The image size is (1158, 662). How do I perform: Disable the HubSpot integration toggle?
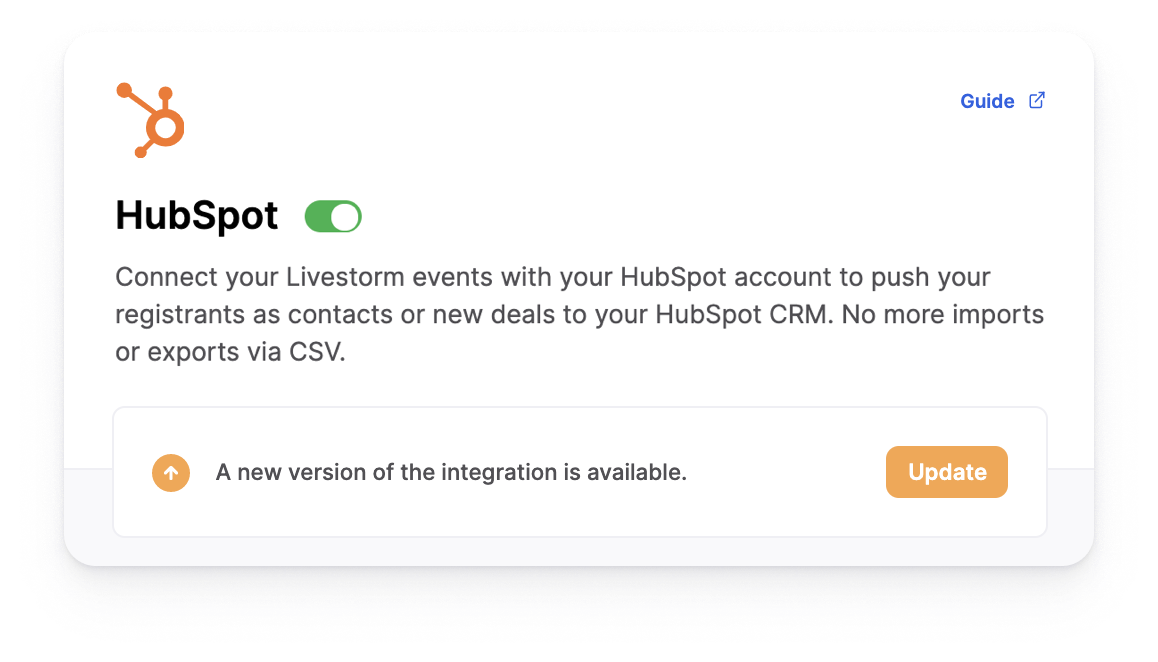click(x=333, y=216)
